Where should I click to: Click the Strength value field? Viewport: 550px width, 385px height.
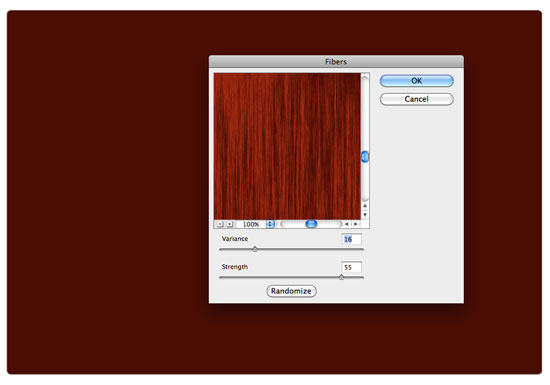click(x=351, y=267)
